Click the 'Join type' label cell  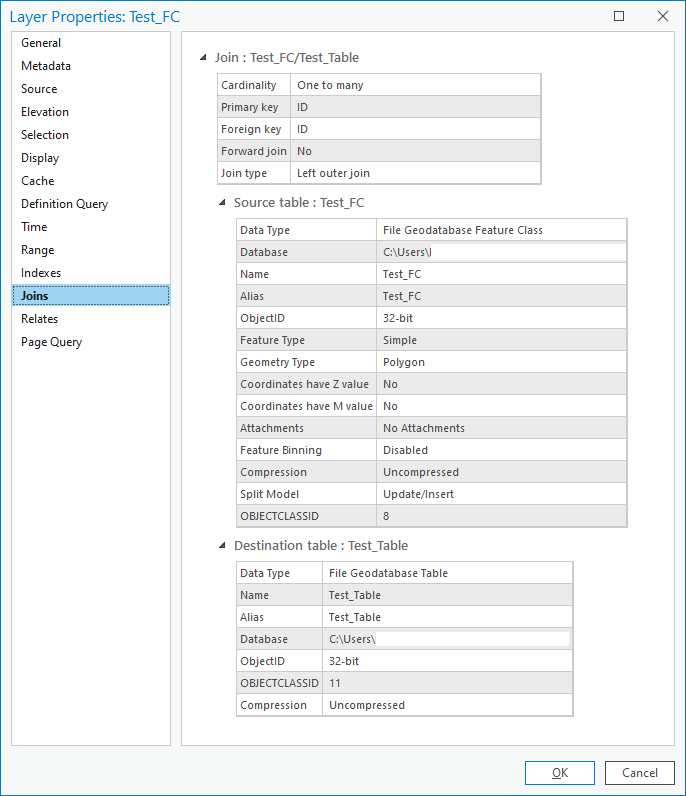click(x=254, y=173)
